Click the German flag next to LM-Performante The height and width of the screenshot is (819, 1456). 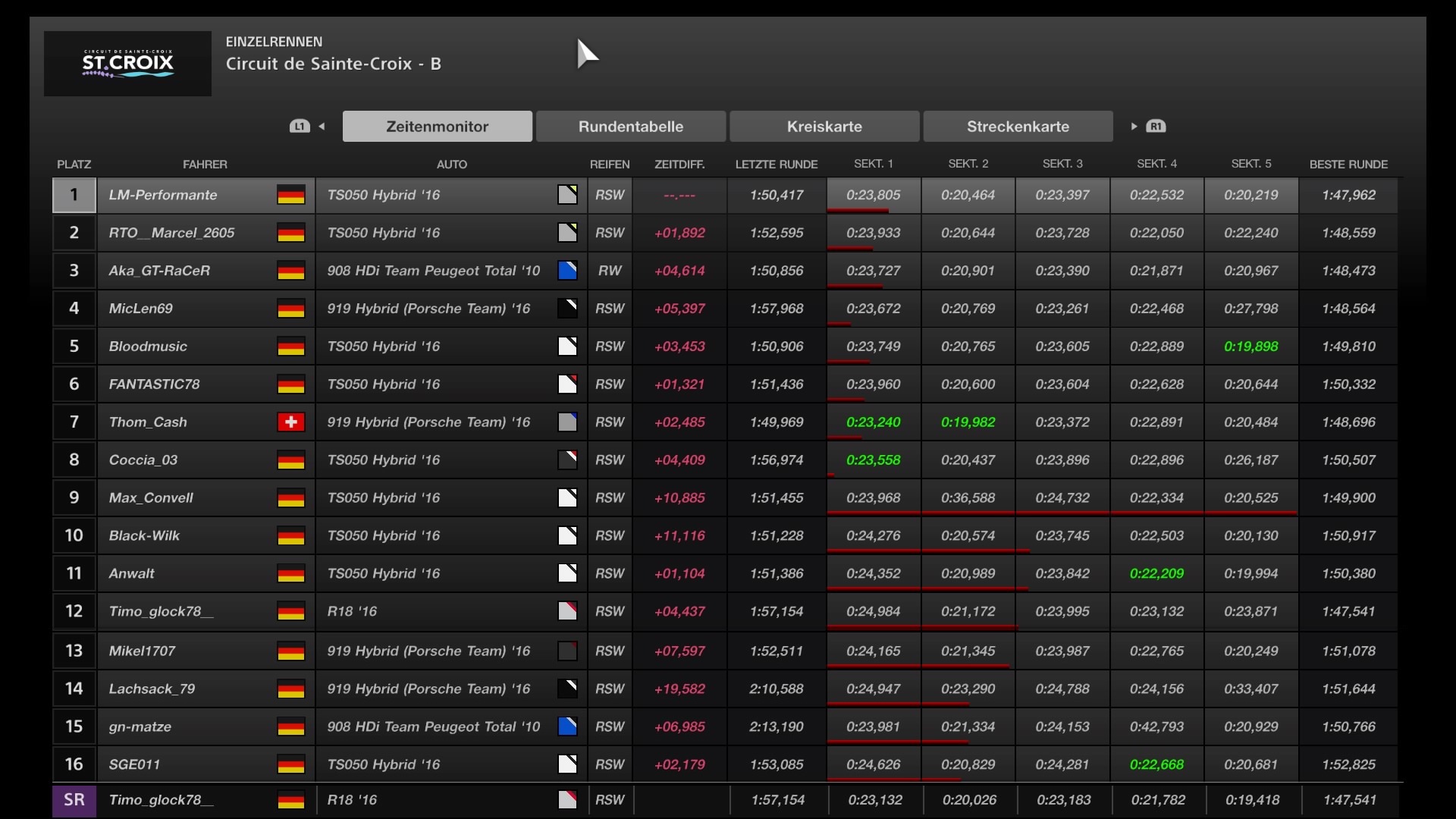(x=290, y=195)
